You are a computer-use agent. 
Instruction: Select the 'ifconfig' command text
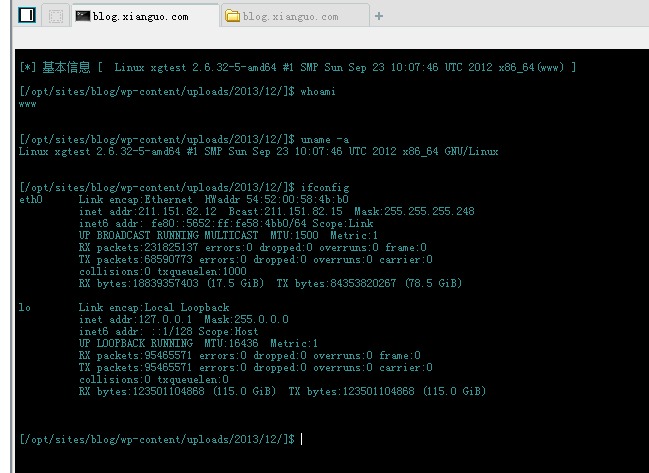(x=325, y=188)
